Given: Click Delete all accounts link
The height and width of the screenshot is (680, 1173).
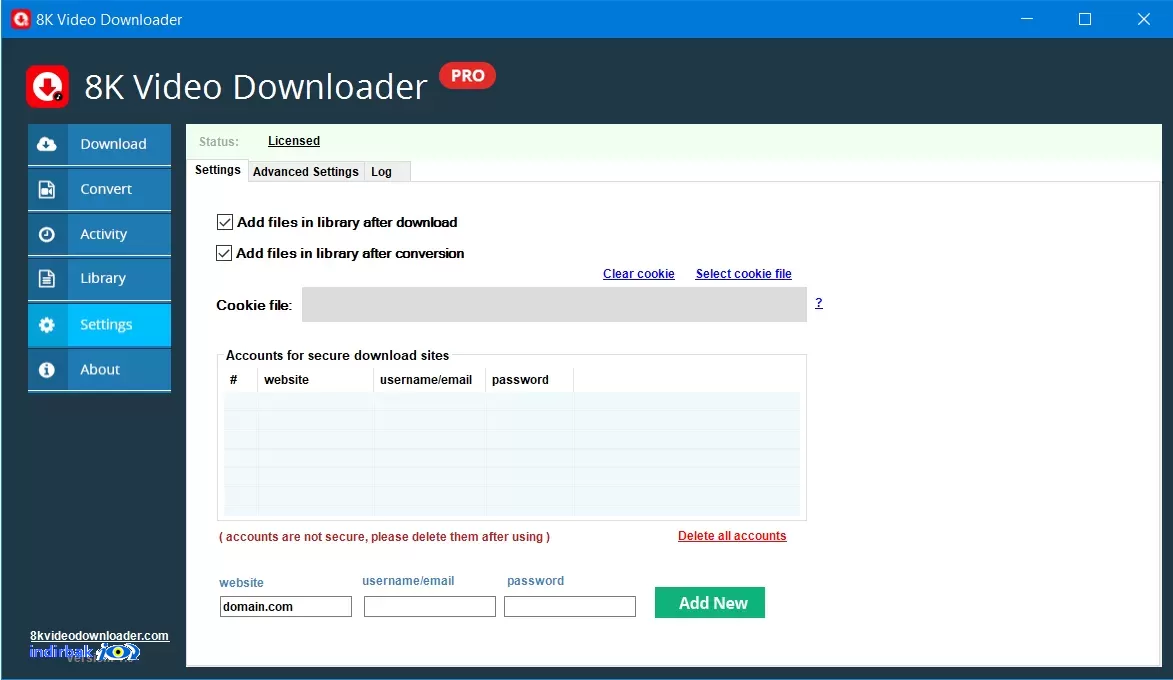Looking at the screenshot, I should click(732, 536).
